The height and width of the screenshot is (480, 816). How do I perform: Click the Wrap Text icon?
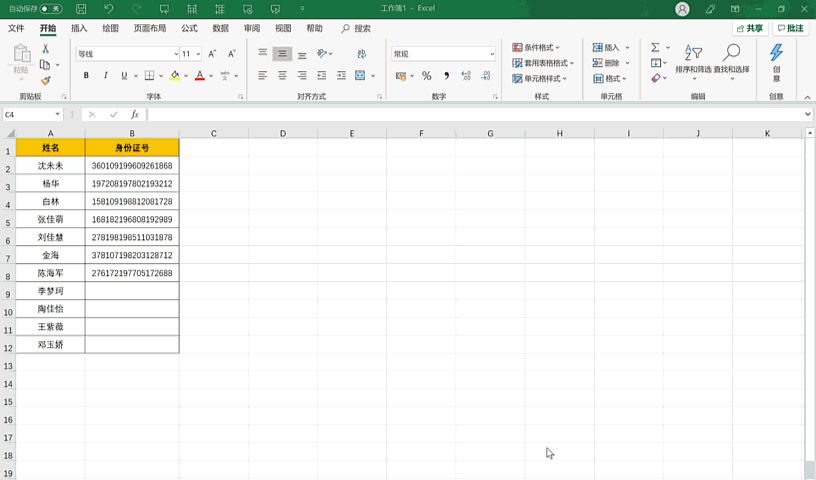(x=362, y=53)
